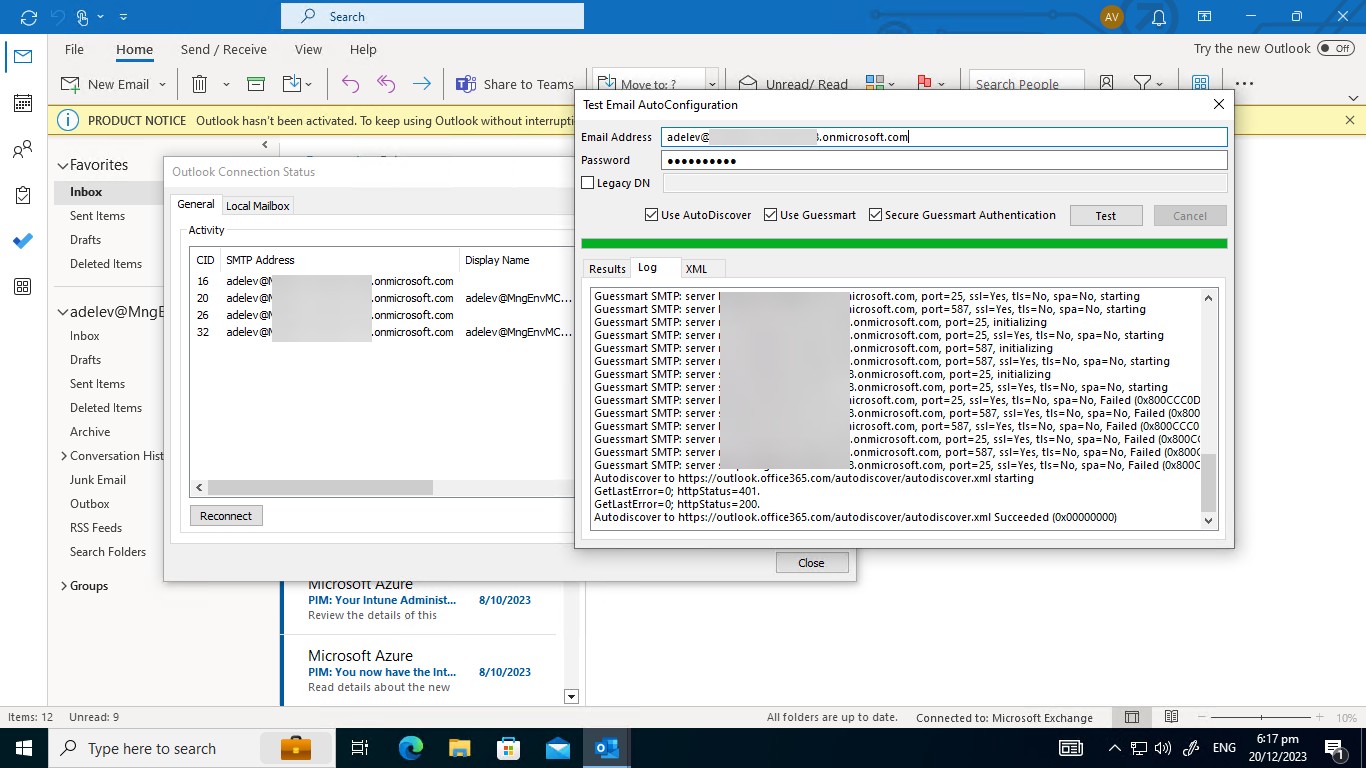Collapse the adelev@ mailbox account tree

[x=62, y=312]
